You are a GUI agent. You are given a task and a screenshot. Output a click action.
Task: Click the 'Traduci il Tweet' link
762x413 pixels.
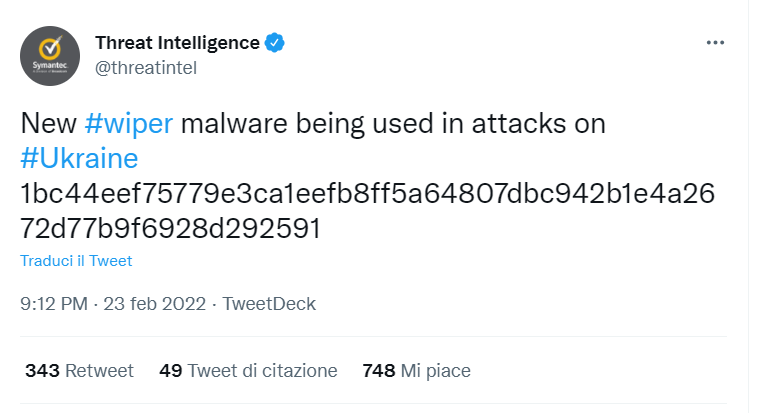(x=76, y=261)
